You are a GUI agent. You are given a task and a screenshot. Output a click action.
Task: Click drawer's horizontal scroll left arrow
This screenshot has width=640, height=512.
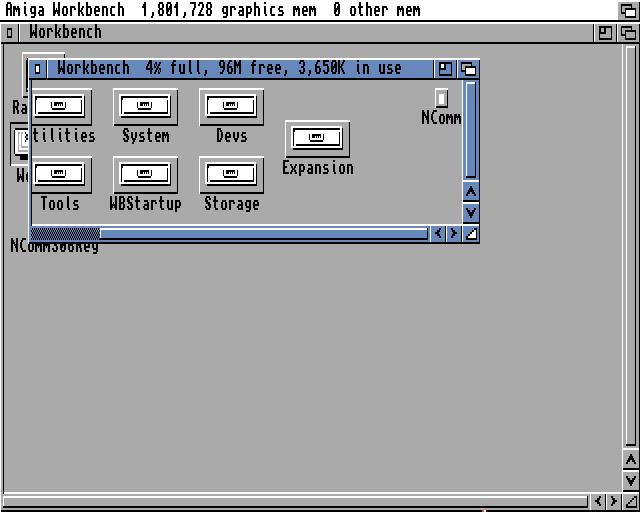click(x=438, y=234)
